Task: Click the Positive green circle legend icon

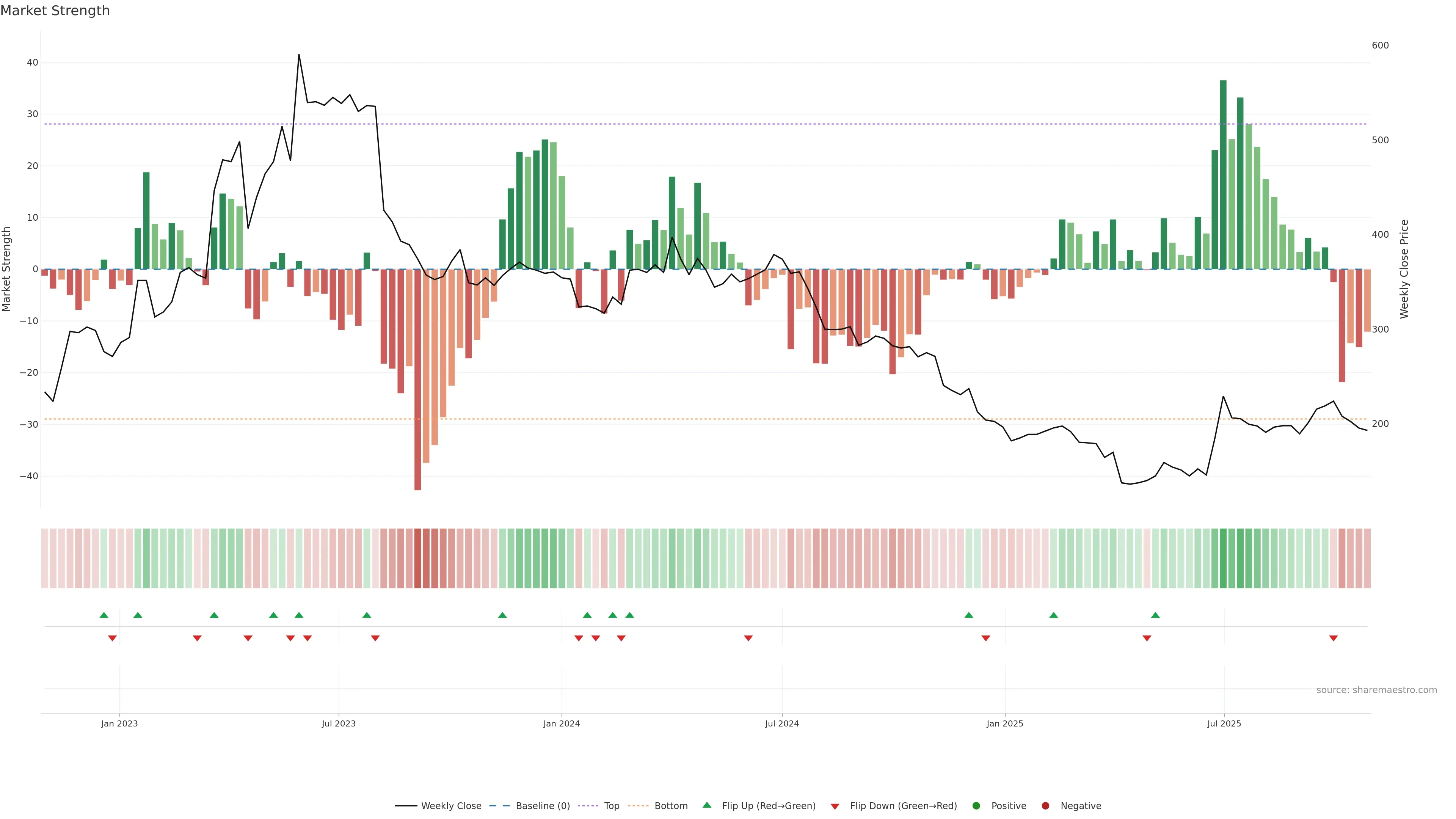Action: (x=976, y=805)
